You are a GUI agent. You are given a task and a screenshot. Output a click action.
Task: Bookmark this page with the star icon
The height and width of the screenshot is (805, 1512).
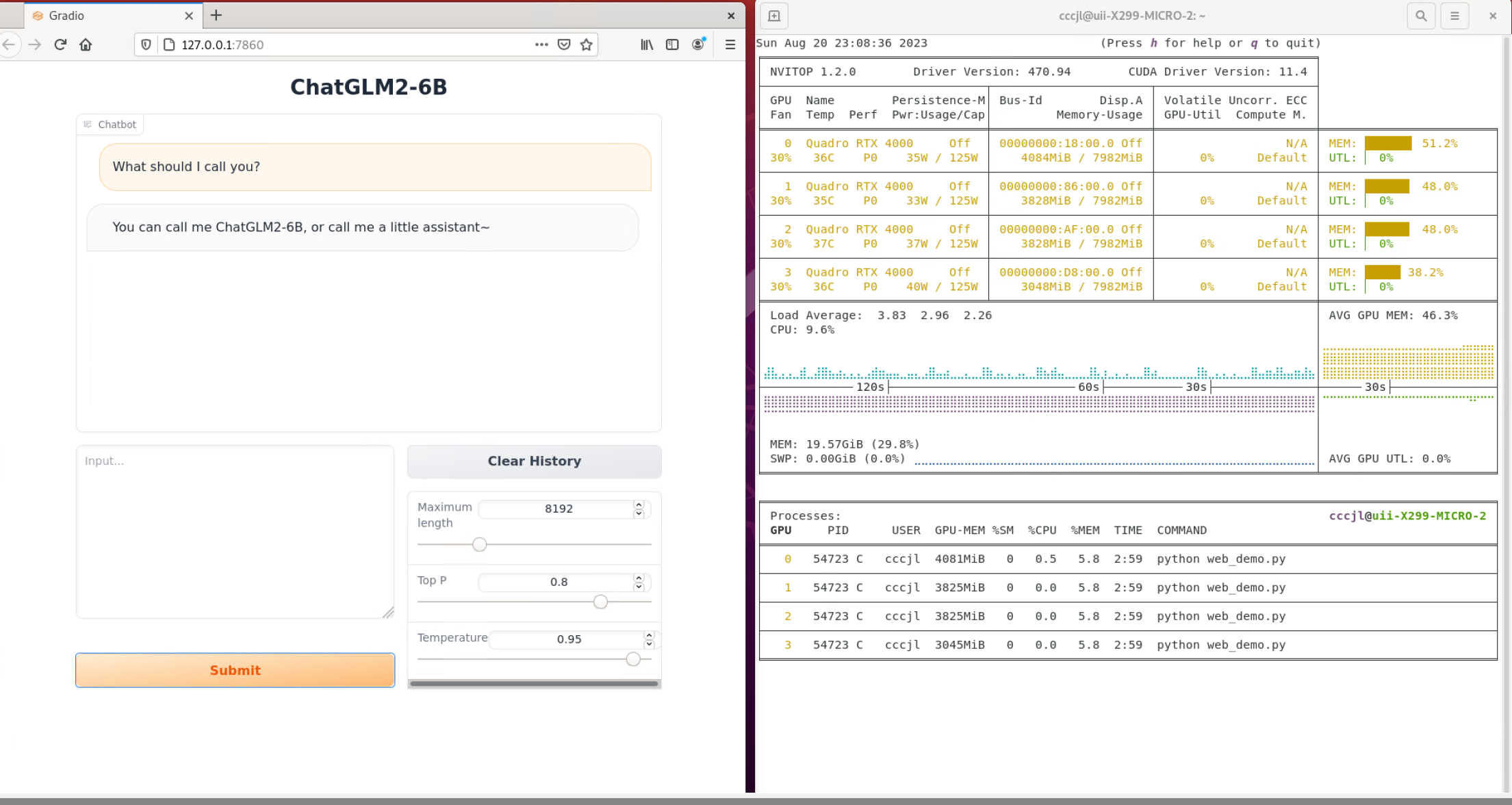pyautogui.click(x=587, y=44)
